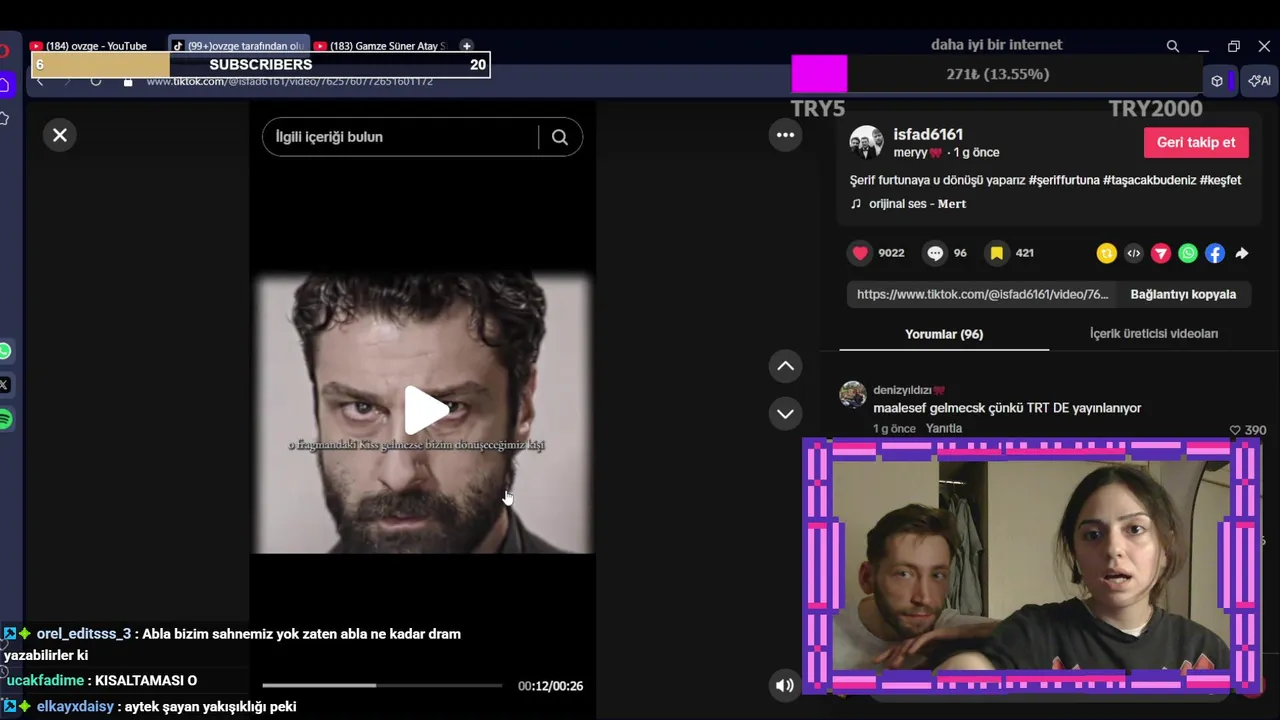Screen dimensions: 1280x720
Task: Open the three-dots more options menu
Action: click(786, 135)
